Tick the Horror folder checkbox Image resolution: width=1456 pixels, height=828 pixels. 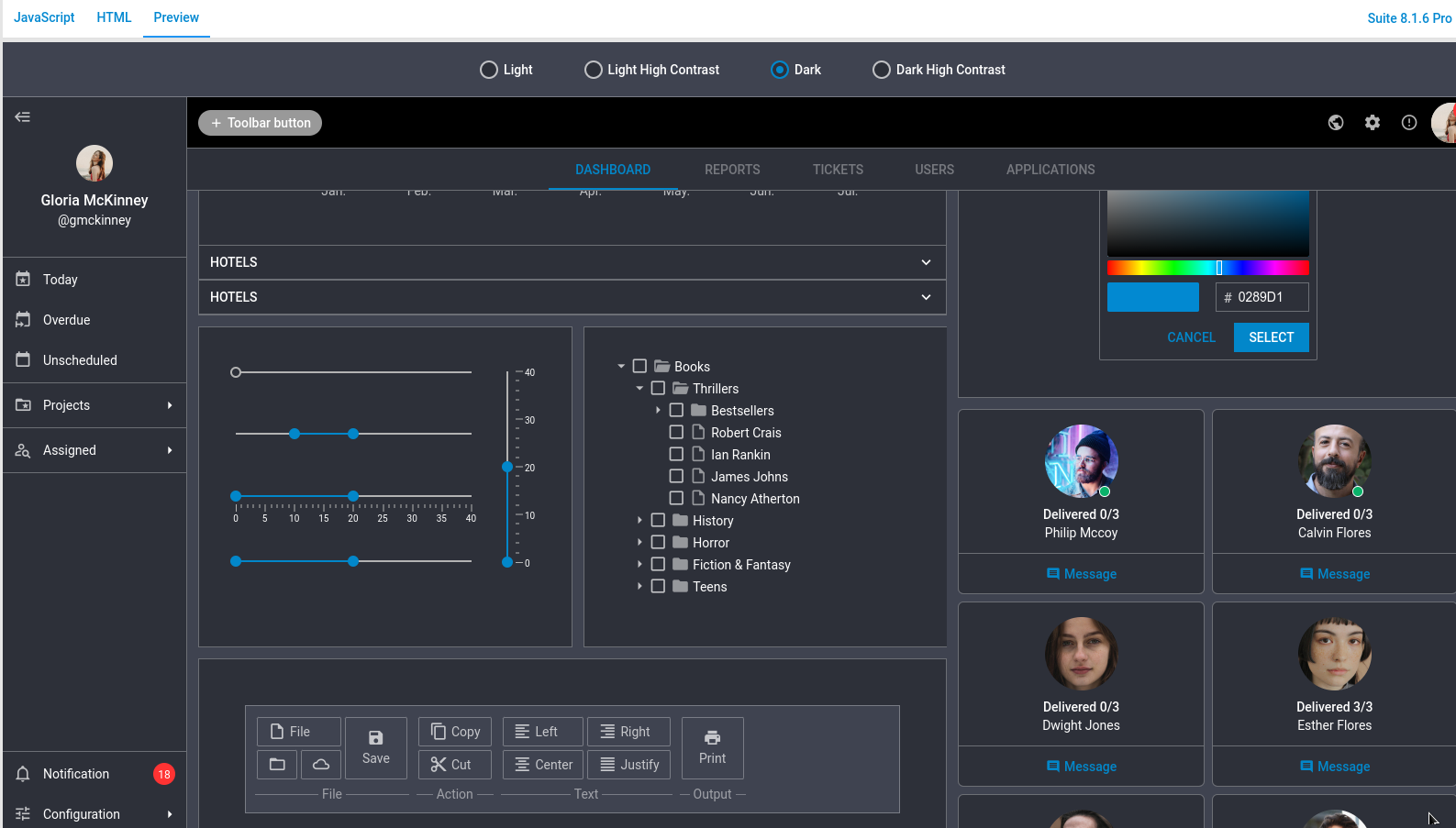coord(658,542)
